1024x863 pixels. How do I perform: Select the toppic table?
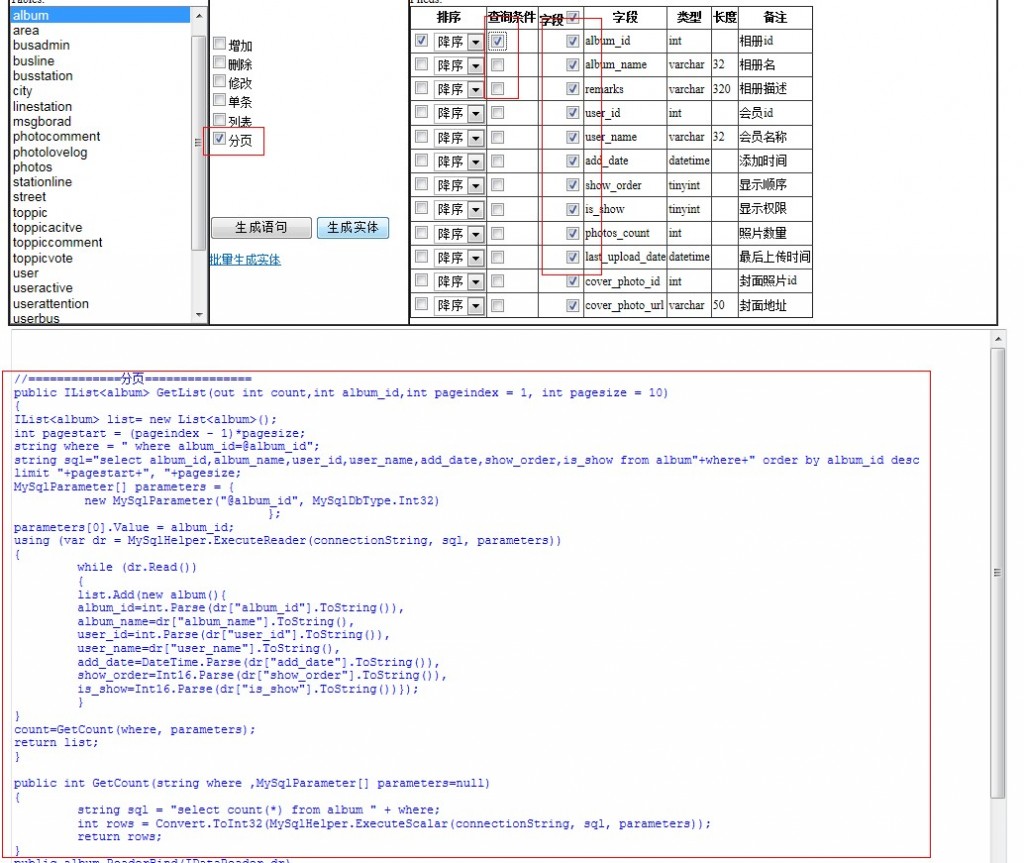coord(100,212)
